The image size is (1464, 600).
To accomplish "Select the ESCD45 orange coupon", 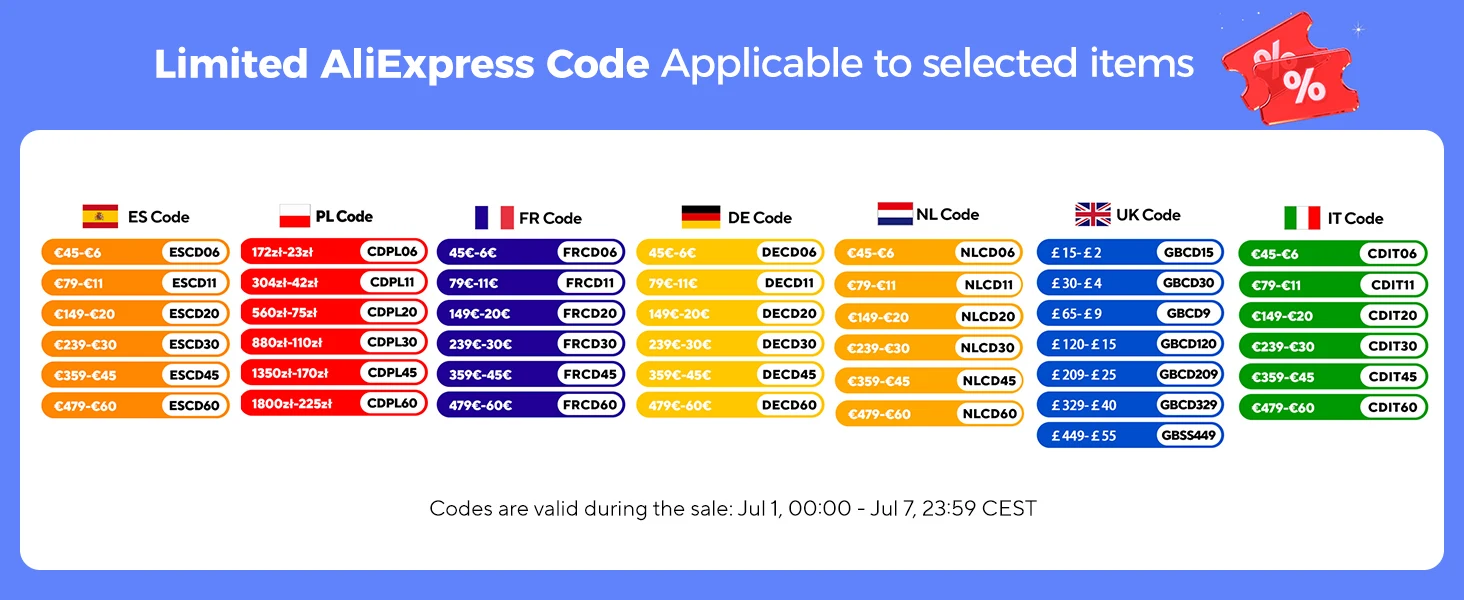I will [x=136, y=375].
